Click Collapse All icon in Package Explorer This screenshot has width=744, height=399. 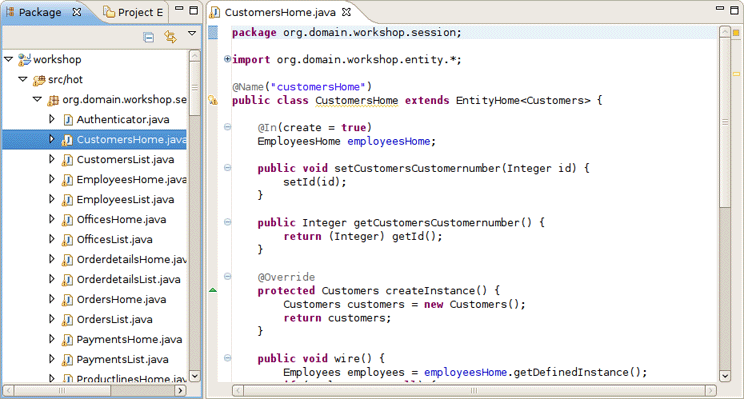click(149, 37)
